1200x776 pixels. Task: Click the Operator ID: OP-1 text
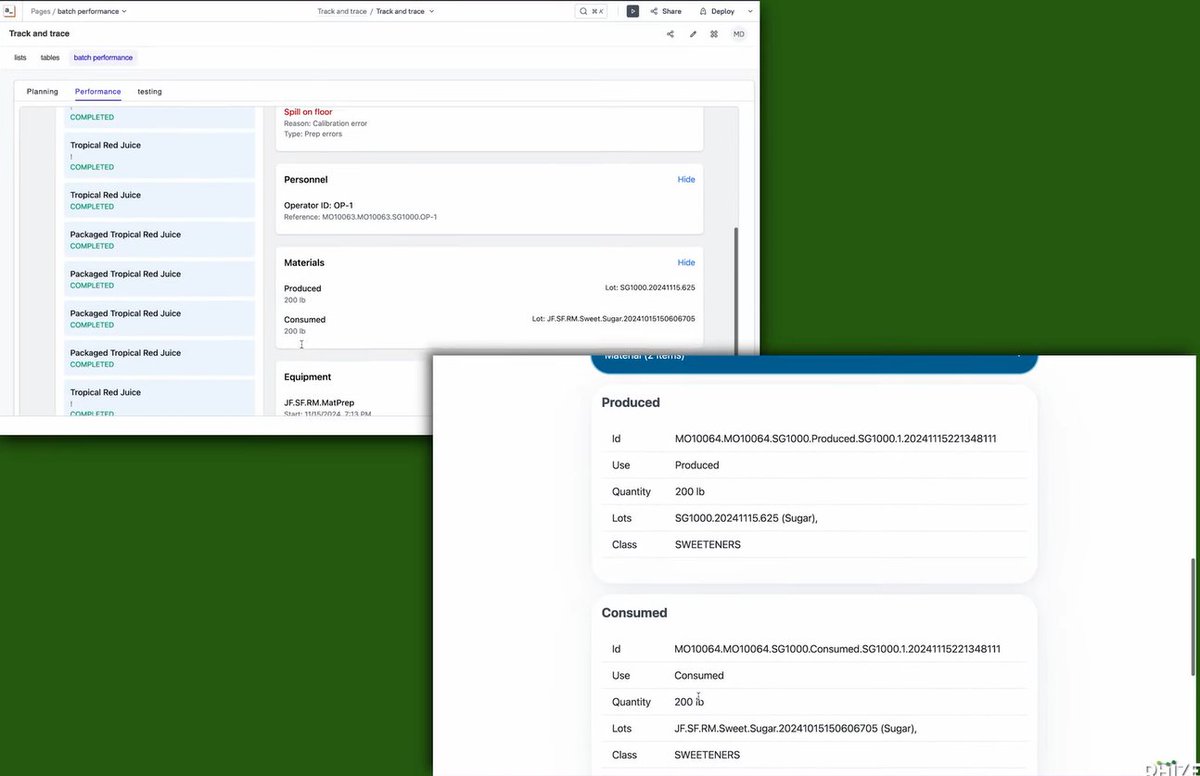318,205
